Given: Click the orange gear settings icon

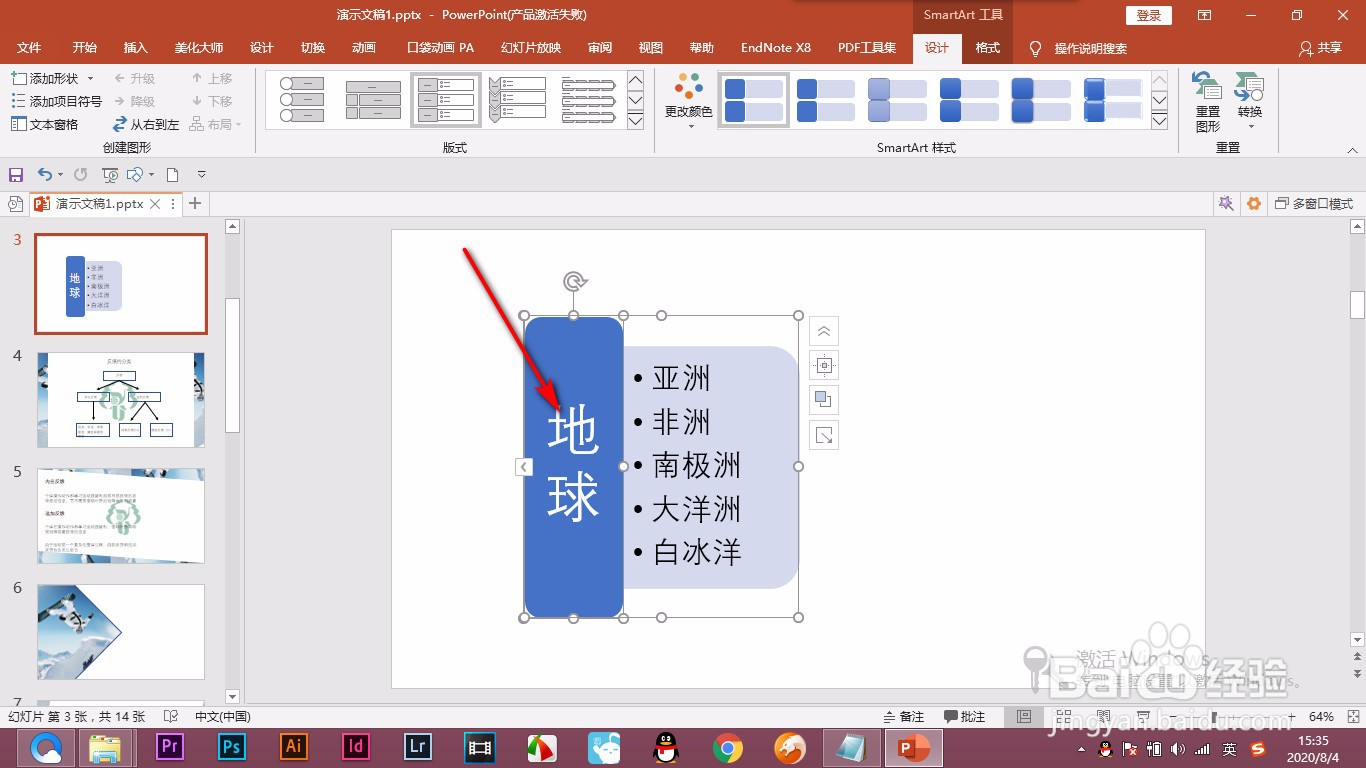Looking at the screenshot, I should (x=1254, y=203).
